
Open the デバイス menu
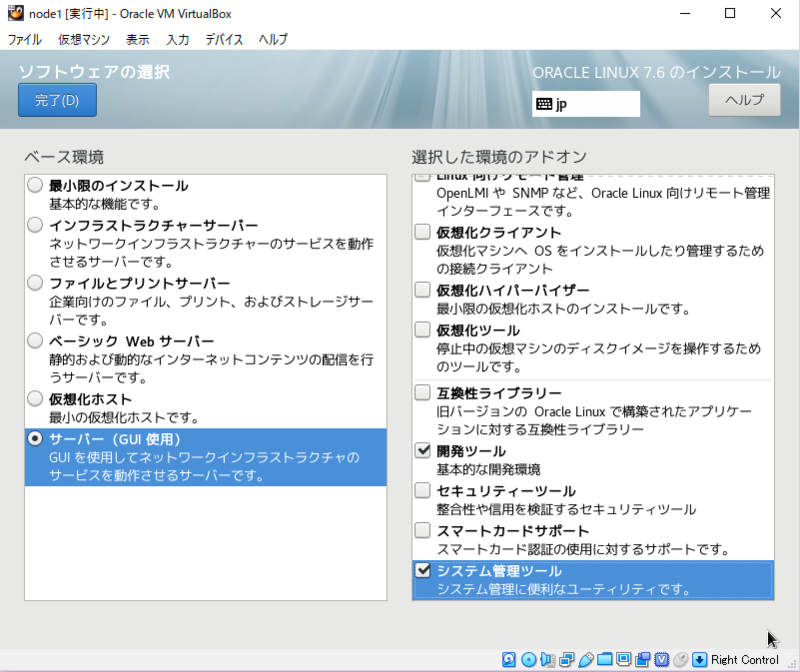click(x=224, y=39)
